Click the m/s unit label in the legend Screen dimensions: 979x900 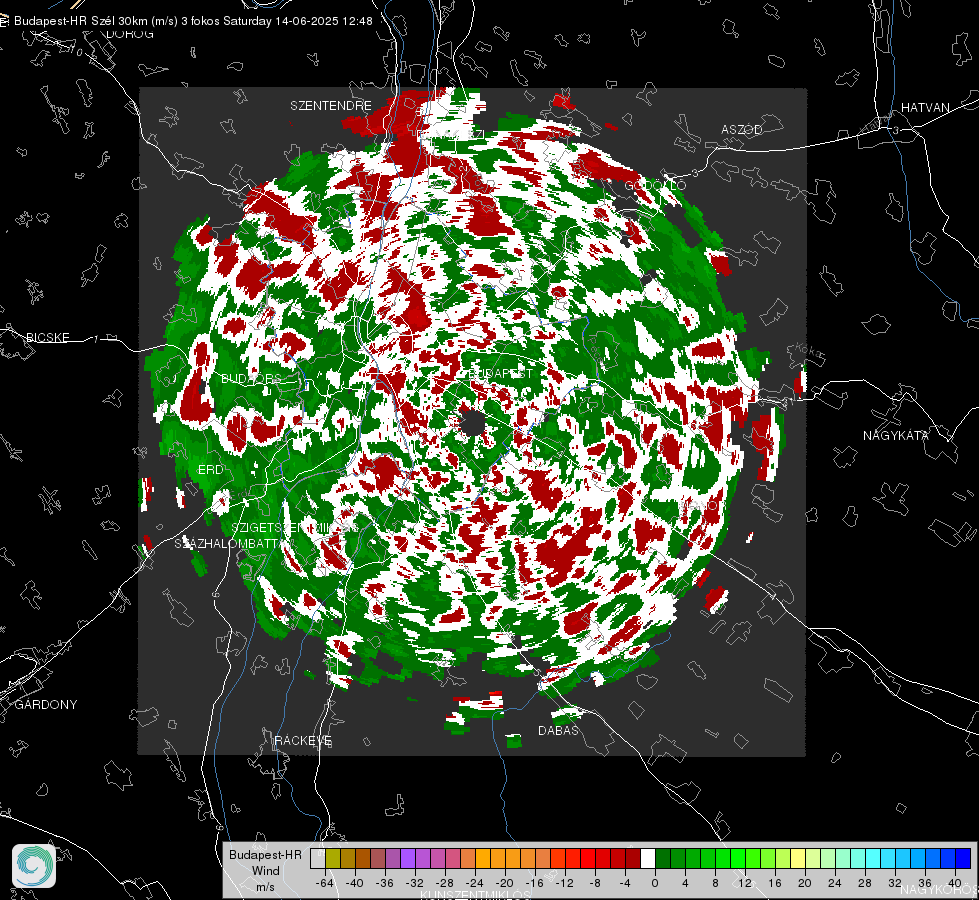pyautogui.click(x=265, y=887)
